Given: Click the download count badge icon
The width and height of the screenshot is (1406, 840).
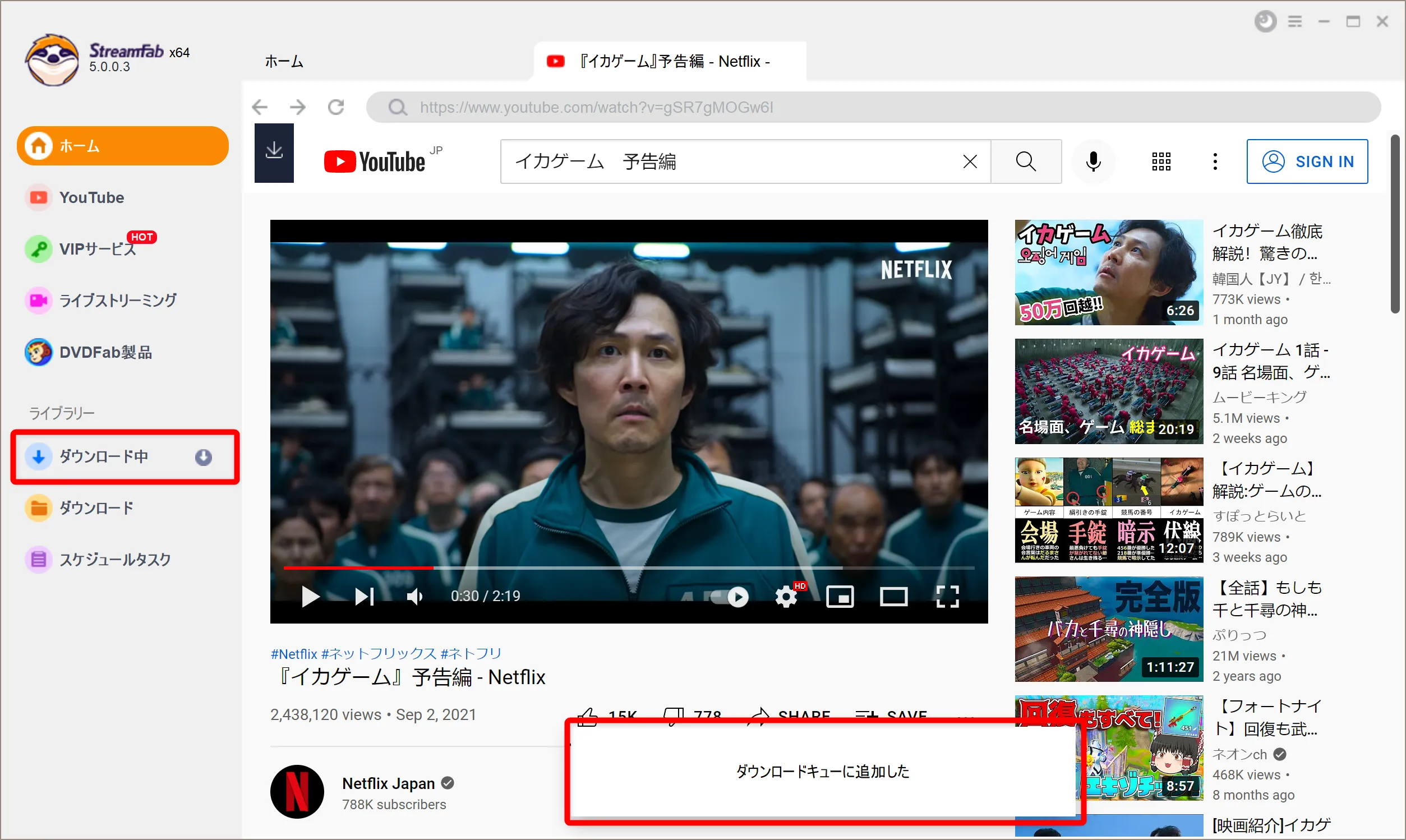Looking at the screenshot, I should pos(204,458).
